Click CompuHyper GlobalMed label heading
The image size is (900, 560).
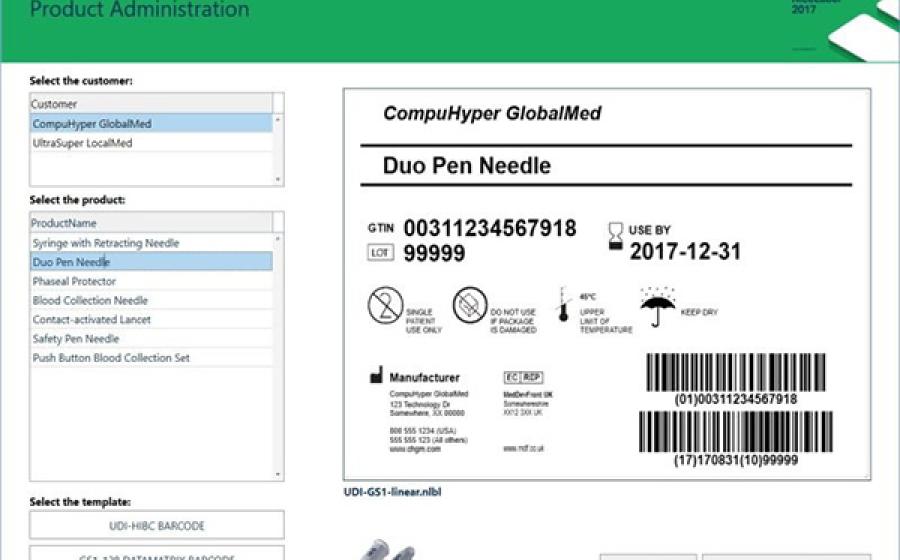tap(492, 113)
